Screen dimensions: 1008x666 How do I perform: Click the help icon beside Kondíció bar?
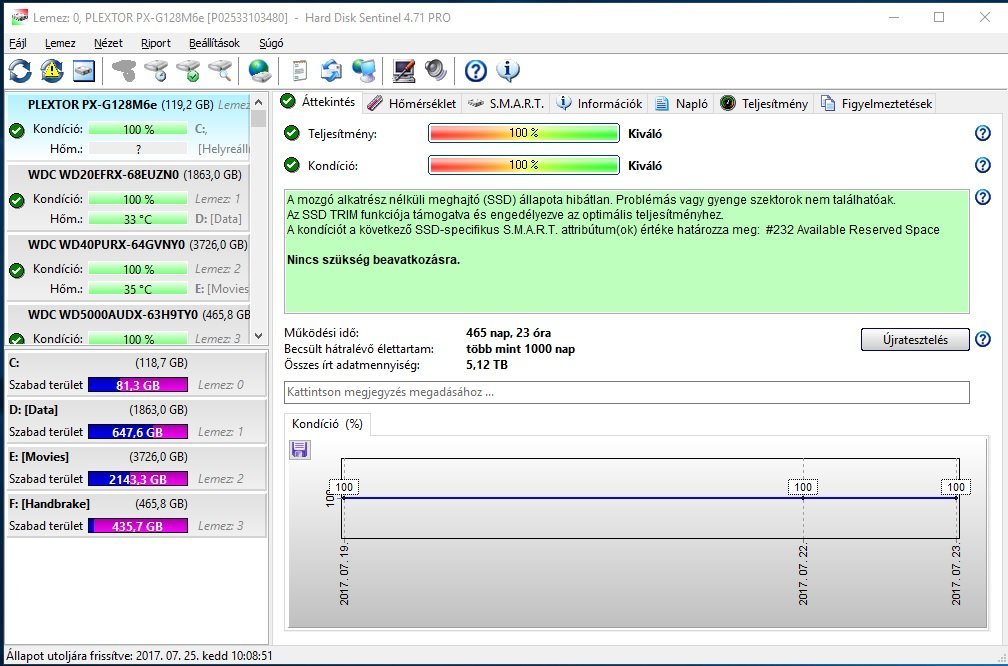pos(983,165)
